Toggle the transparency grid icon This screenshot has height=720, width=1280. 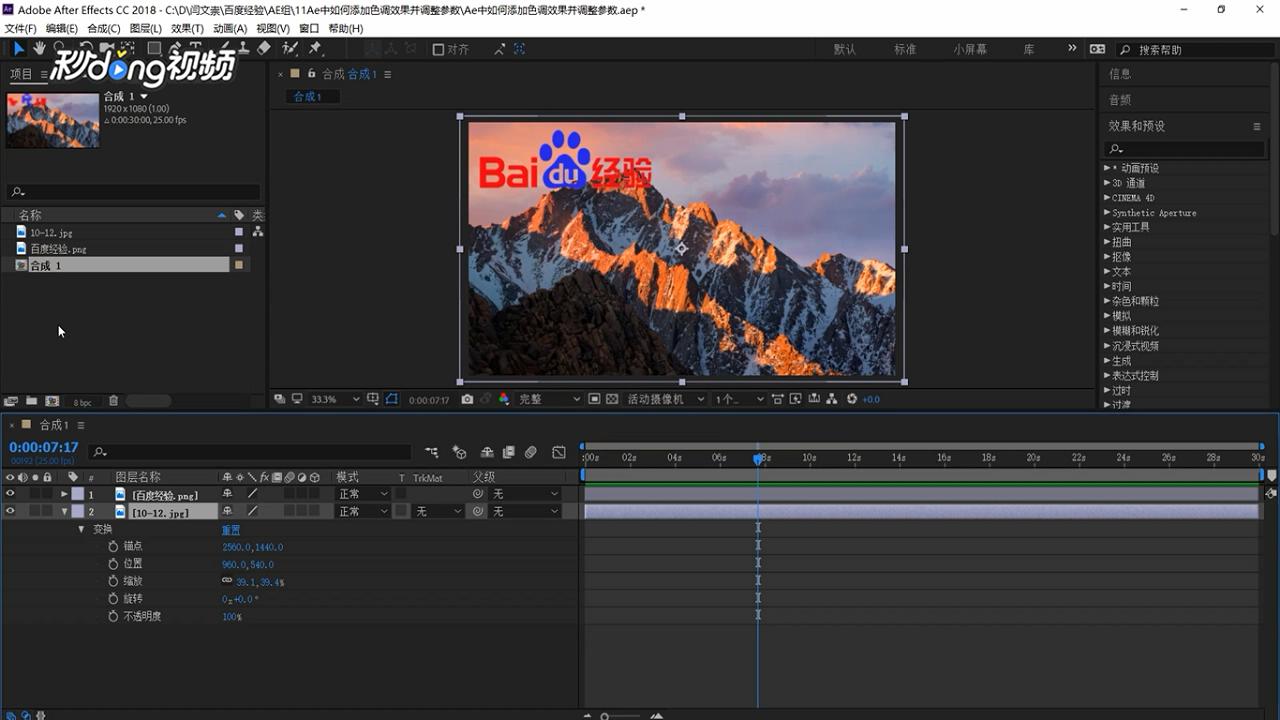coord(612,399)
